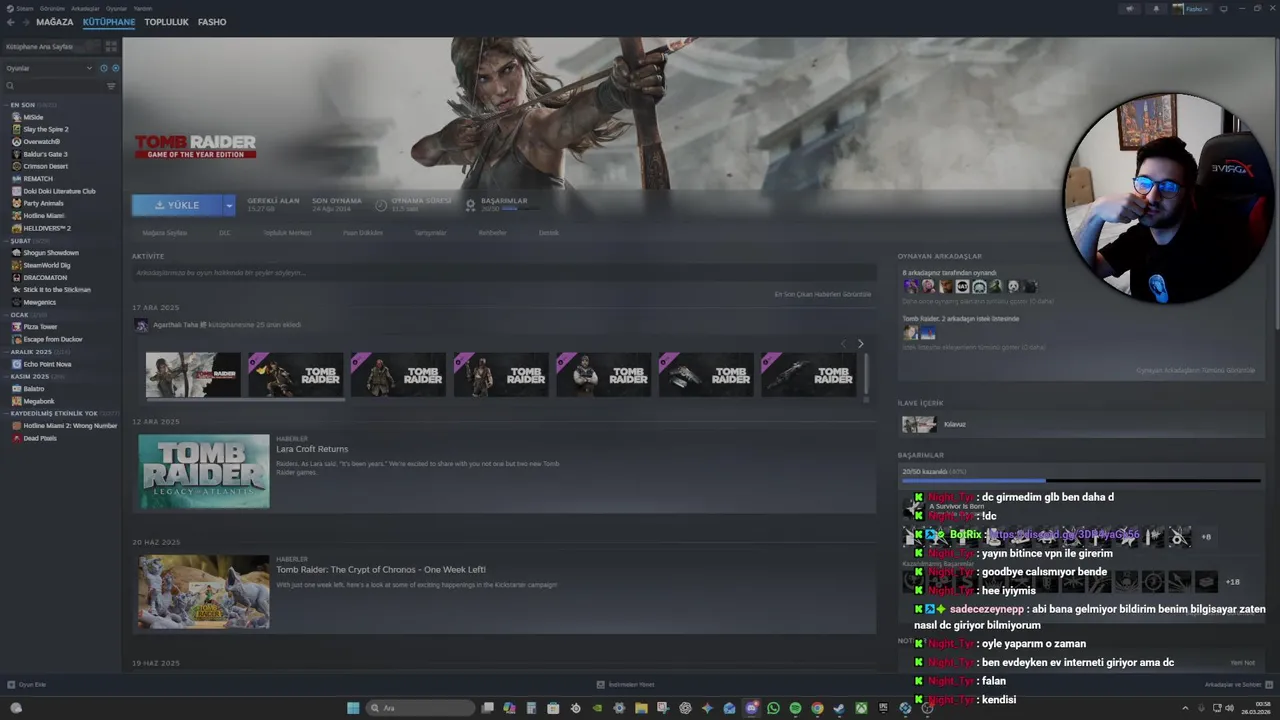
Task: Select SteamWorld Dig
Action: click(46, 265)
